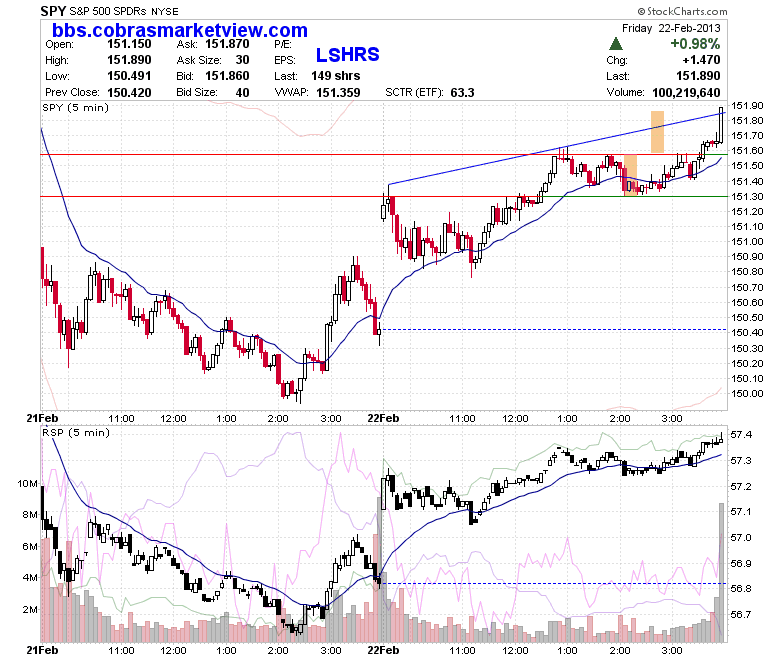Click the Prev Close value 150.420

pos(129,93)
